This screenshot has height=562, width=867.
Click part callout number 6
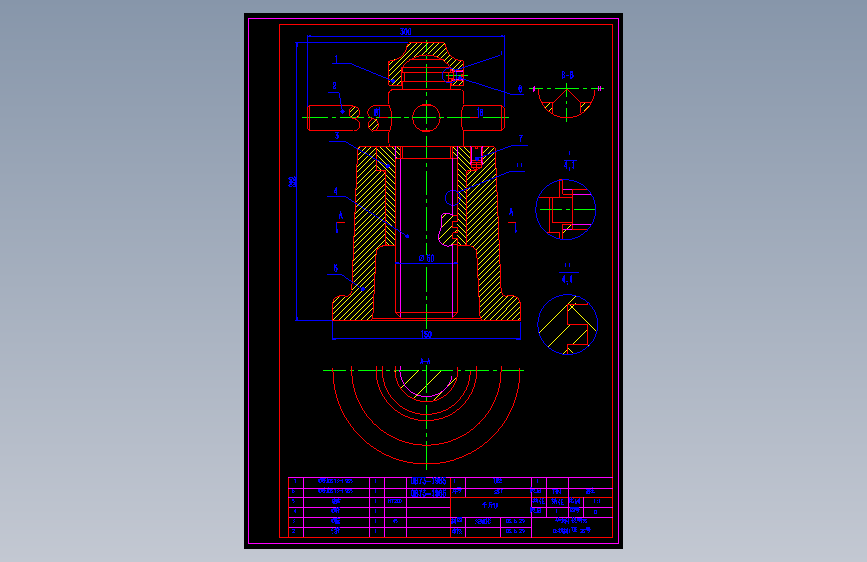pos(520,89)
